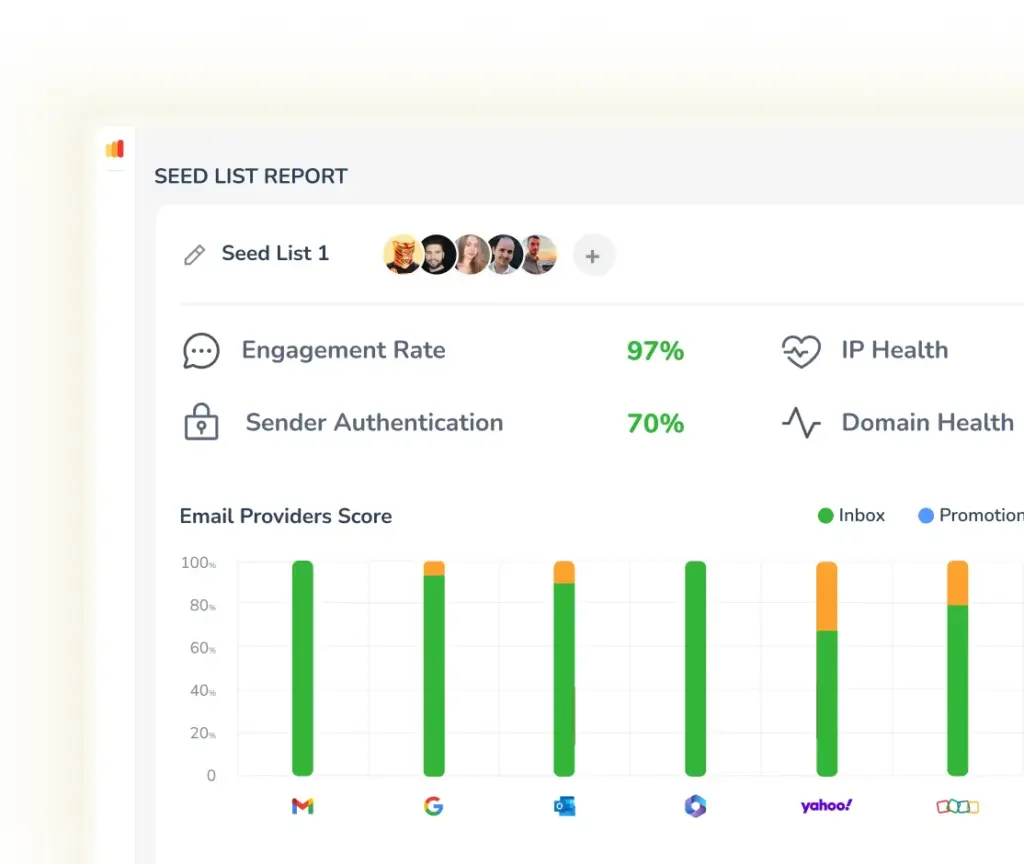The width and height of the screenshot is (1024, 864).
Task: Select the tiger avatar in Seed List 1
Action: 402,255
